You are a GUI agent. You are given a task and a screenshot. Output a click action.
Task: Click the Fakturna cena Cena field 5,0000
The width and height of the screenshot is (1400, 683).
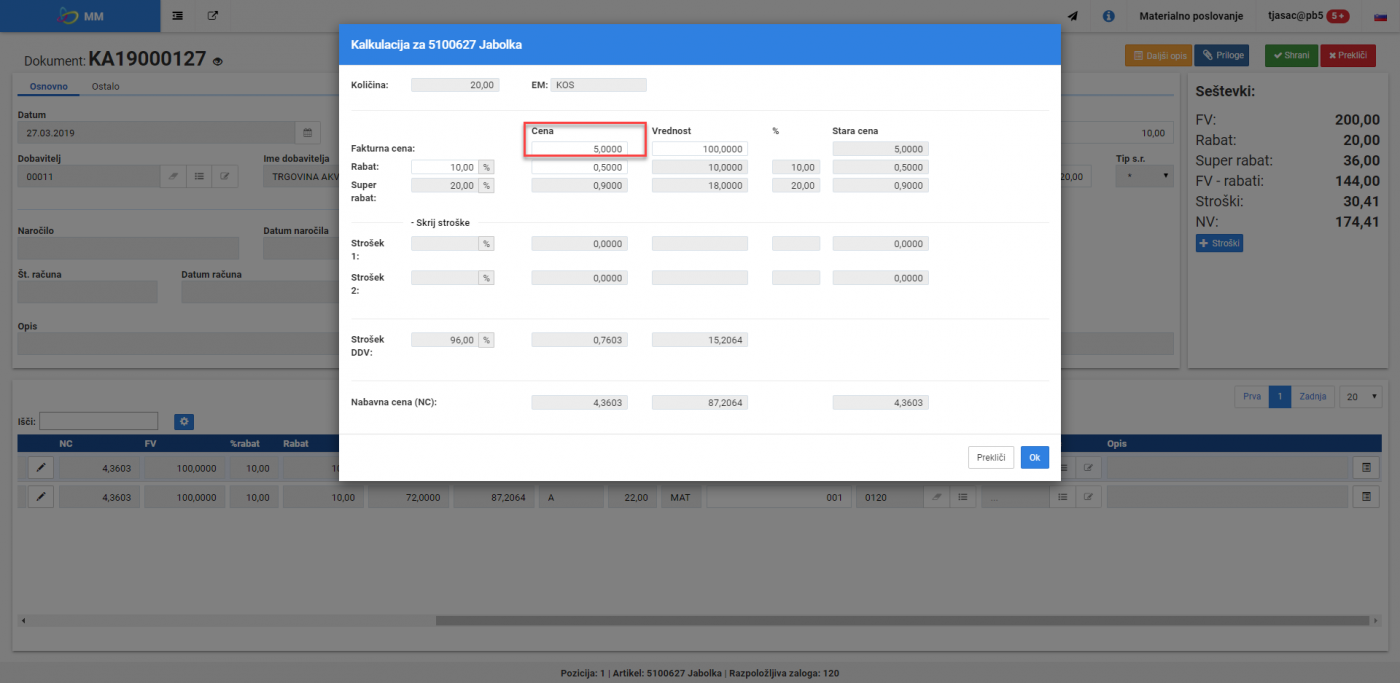point(580,149)
